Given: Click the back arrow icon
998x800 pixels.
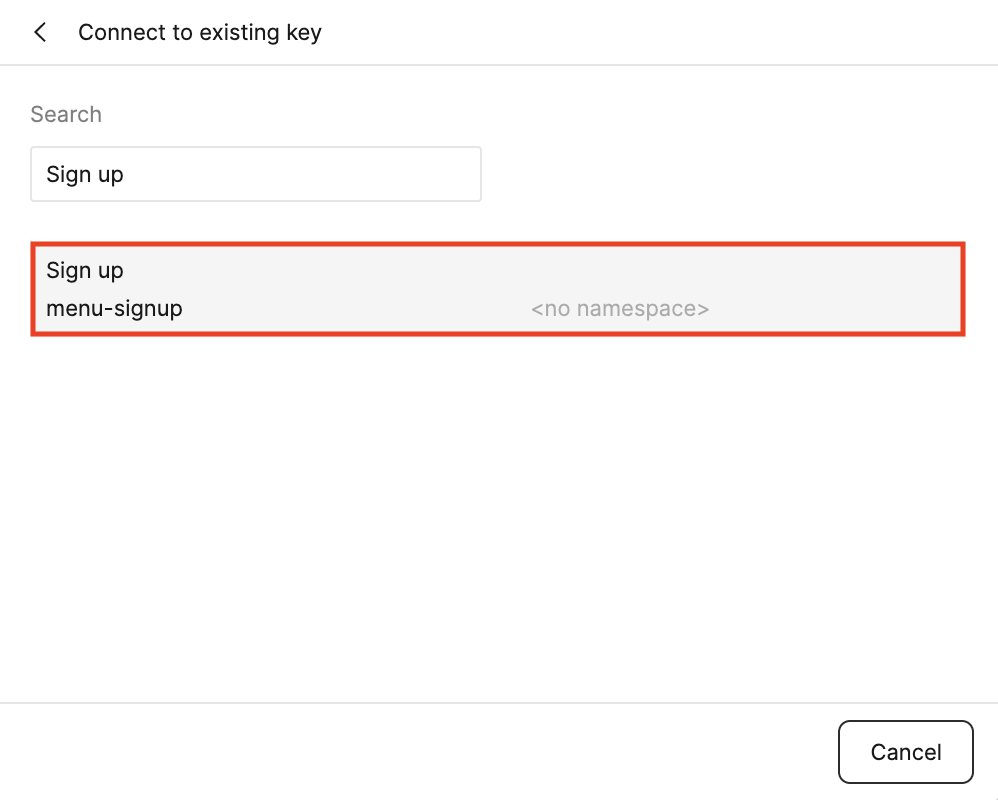Looking at the screenshot, I should click(40, 32).
